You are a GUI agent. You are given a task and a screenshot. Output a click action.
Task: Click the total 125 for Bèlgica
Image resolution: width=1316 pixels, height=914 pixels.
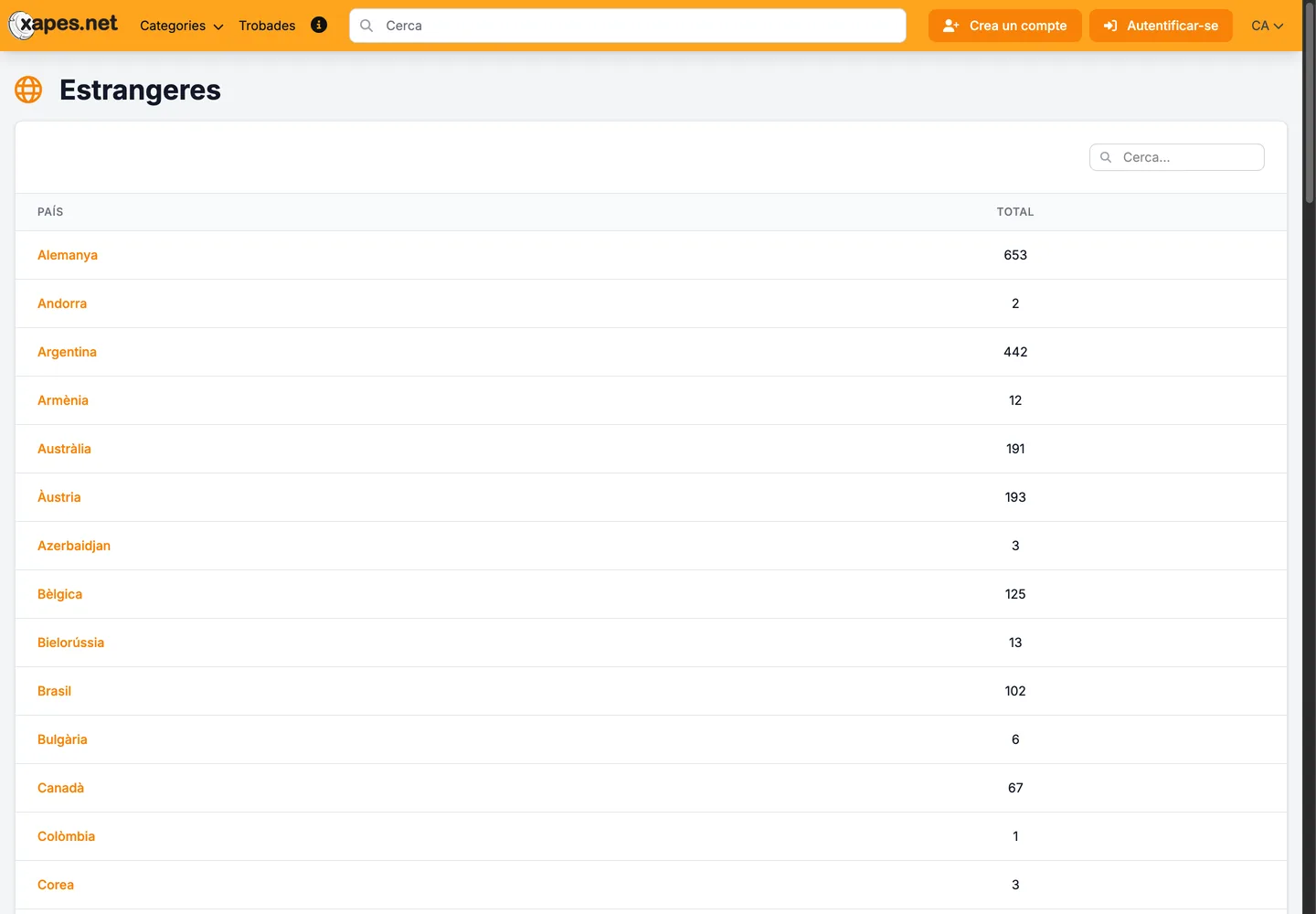click(x=1015, y=594)
